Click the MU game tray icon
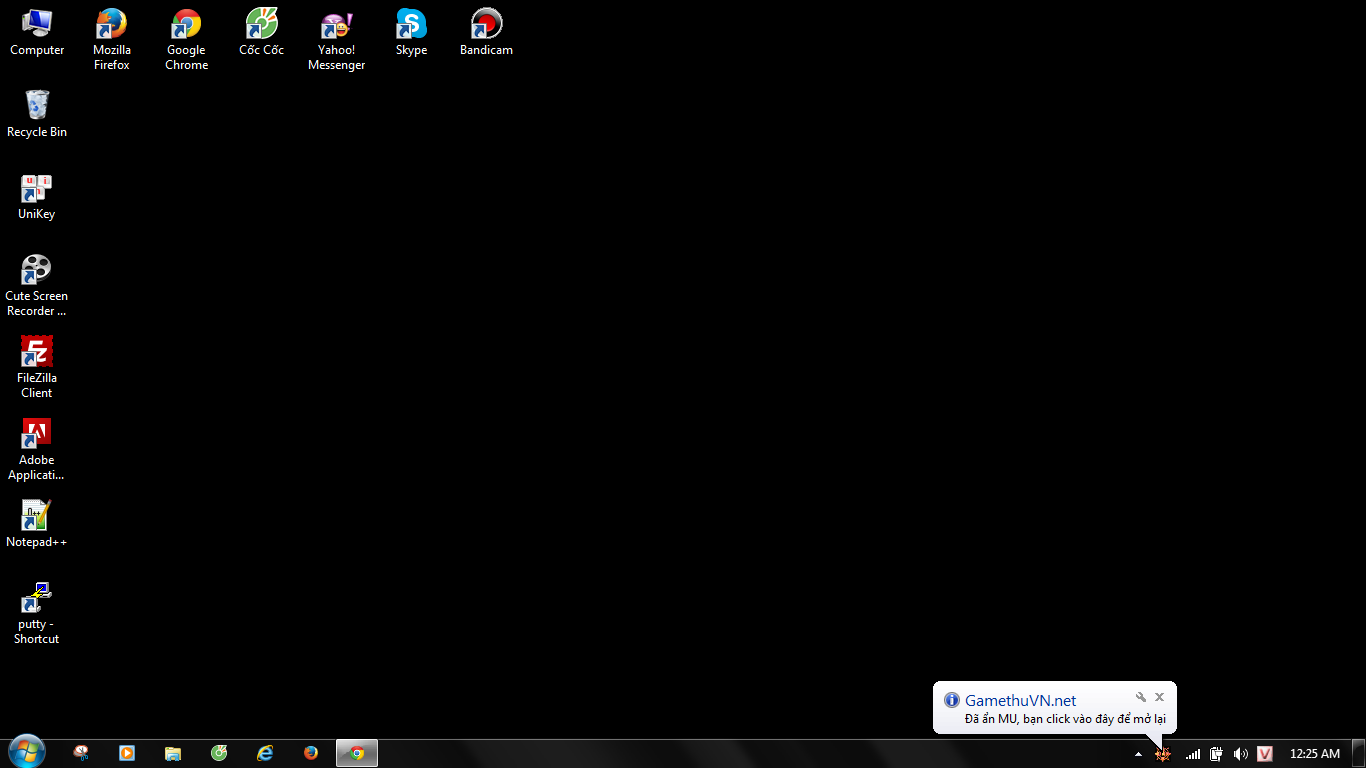1366x768 pixels. pyautogui.click(x=1162, y=754)
